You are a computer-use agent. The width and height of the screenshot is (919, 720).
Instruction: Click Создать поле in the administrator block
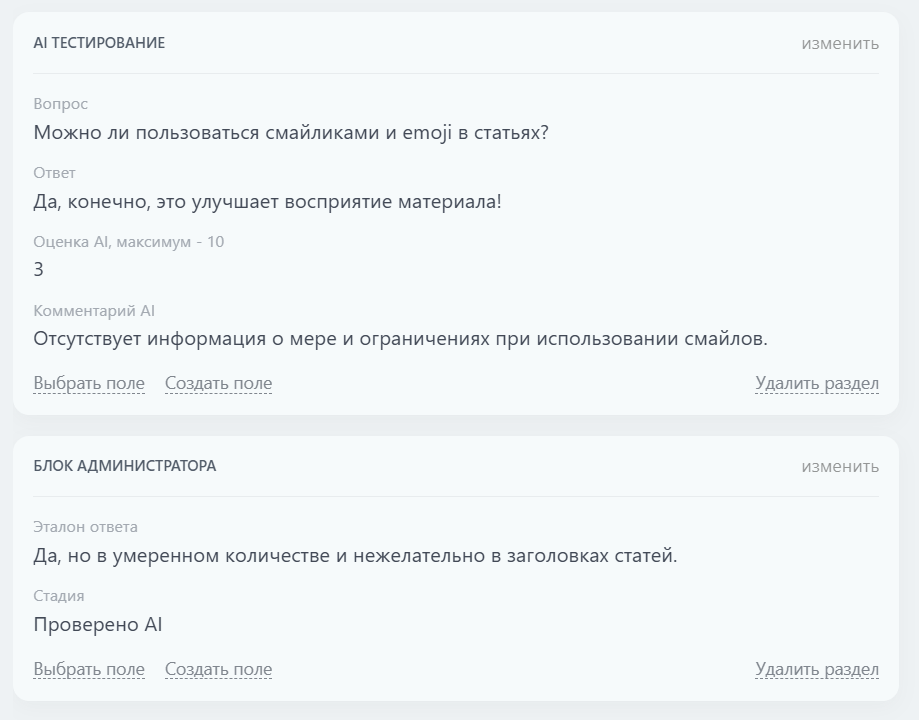coord(218,669)
